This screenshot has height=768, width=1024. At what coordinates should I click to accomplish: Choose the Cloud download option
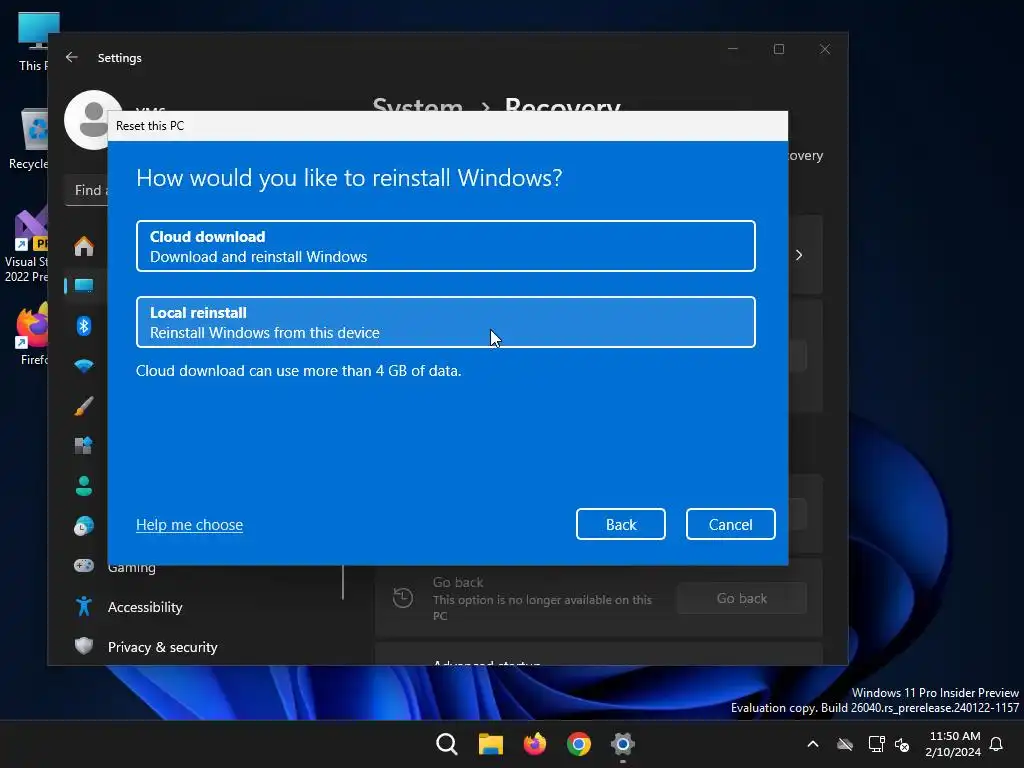point(445,246)
